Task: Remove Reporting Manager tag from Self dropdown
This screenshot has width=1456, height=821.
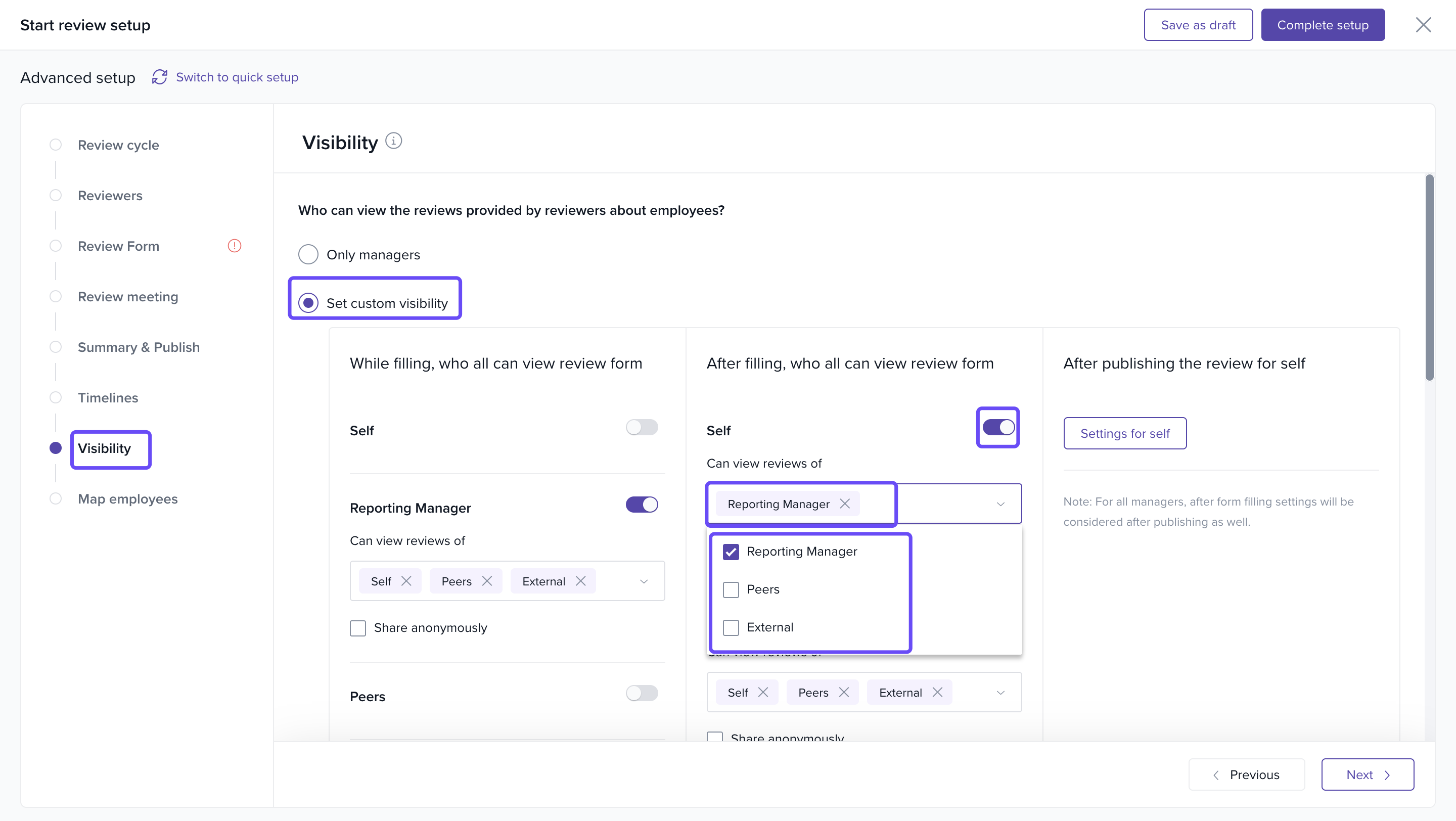Action: point(844,504)
